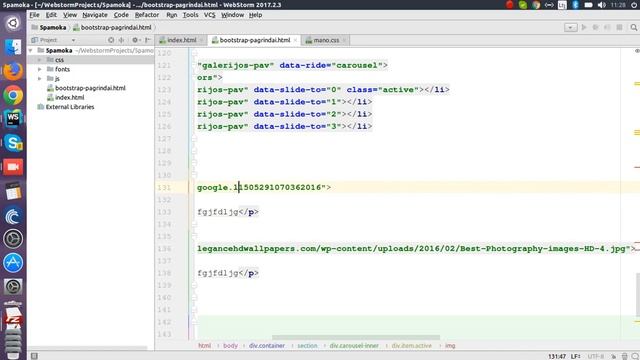Close the bootstrap-pagrindai.html tab
The image size is (640, 360).
(x=295, y=40)
